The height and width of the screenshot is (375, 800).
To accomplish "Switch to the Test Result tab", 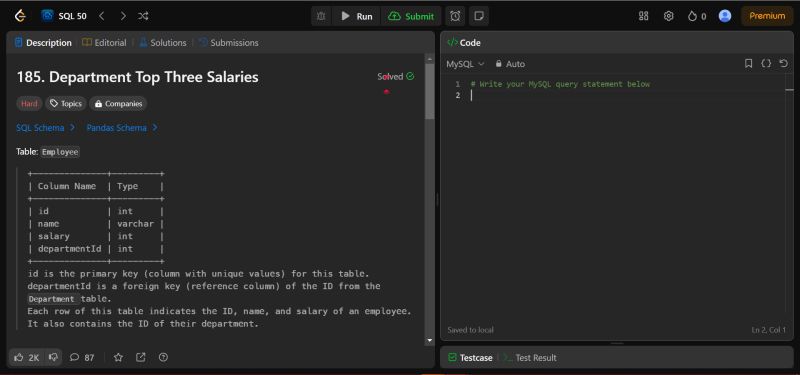I will click(x=530, y=358).
